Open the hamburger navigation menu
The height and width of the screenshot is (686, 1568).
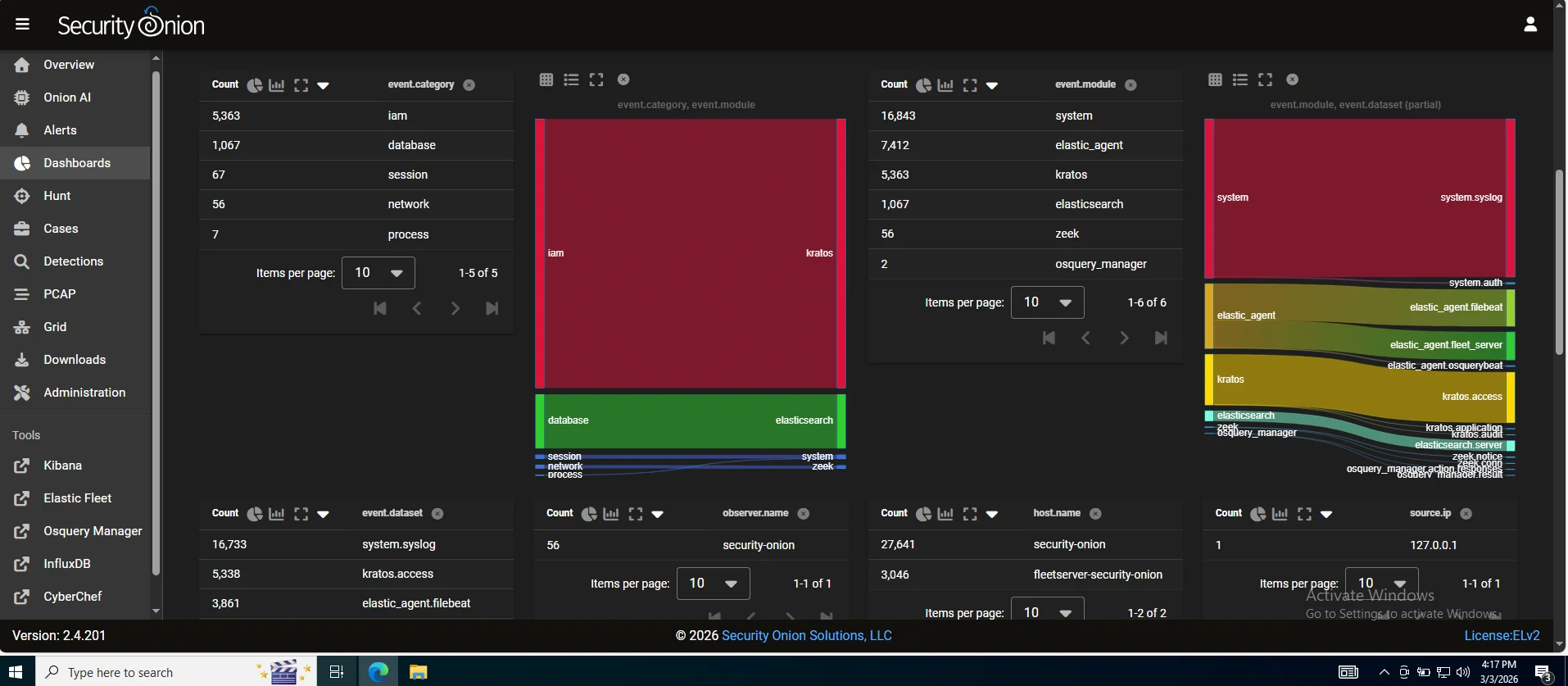tap(22, 24)
